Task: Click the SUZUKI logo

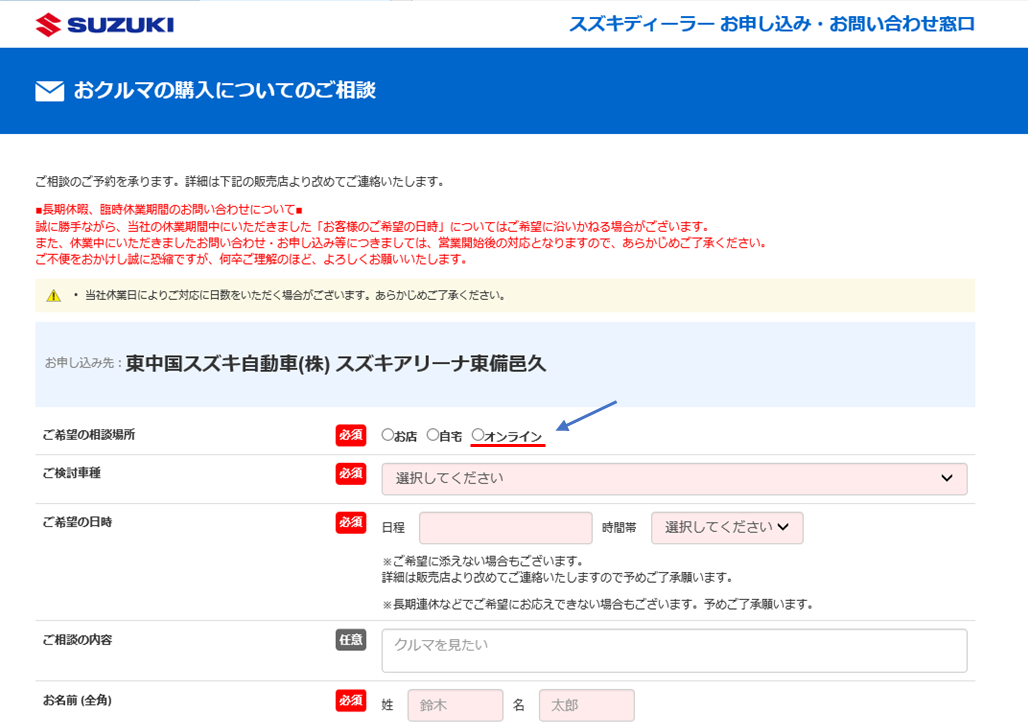Action: pos(105,25)
